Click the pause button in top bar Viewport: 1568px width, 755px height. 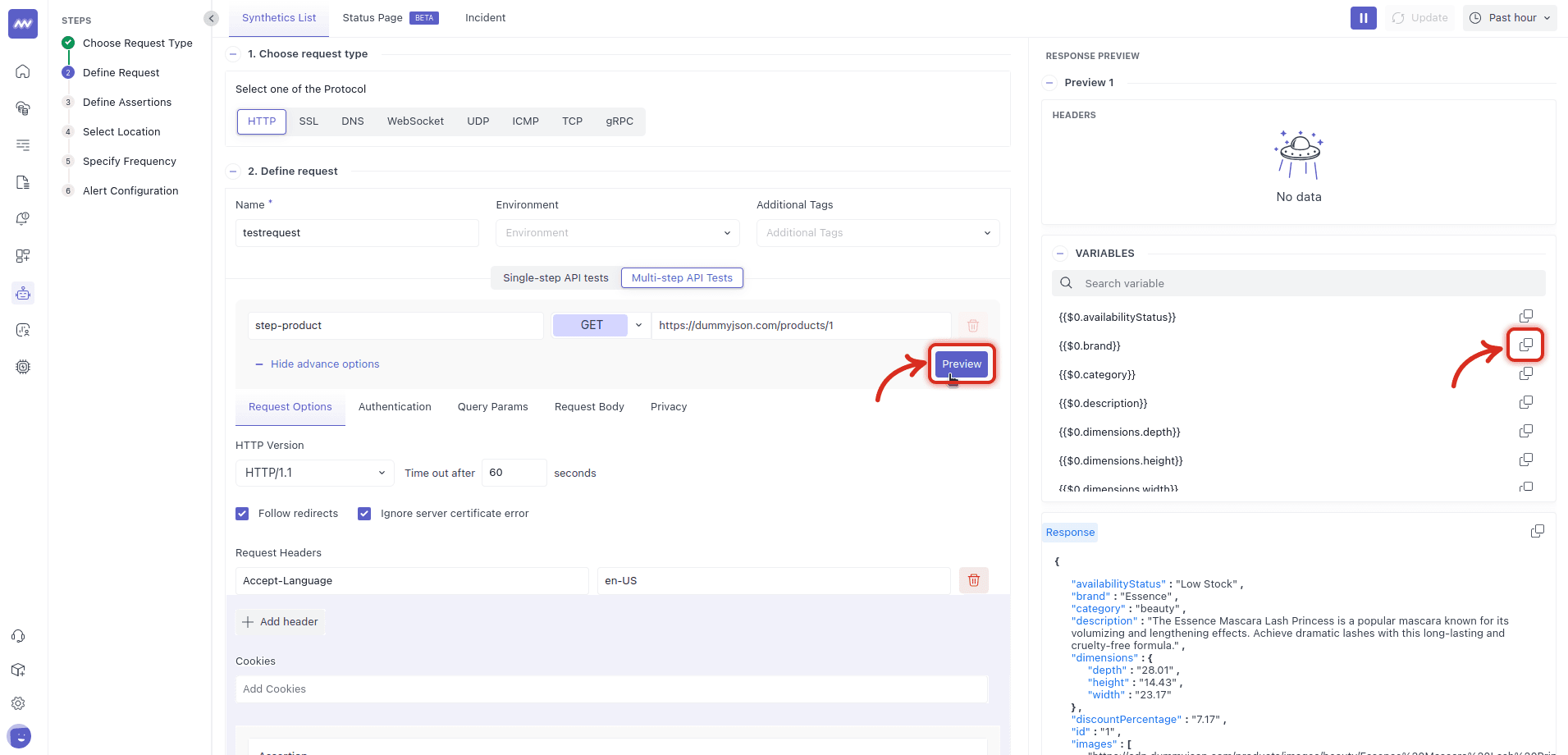pos(1363,18)
